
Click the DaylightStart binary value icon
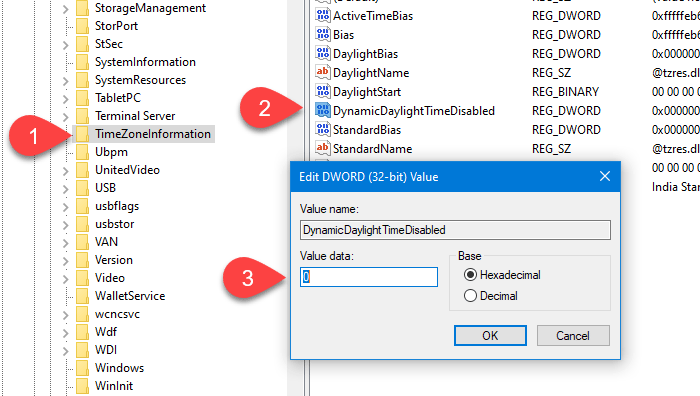322,92
